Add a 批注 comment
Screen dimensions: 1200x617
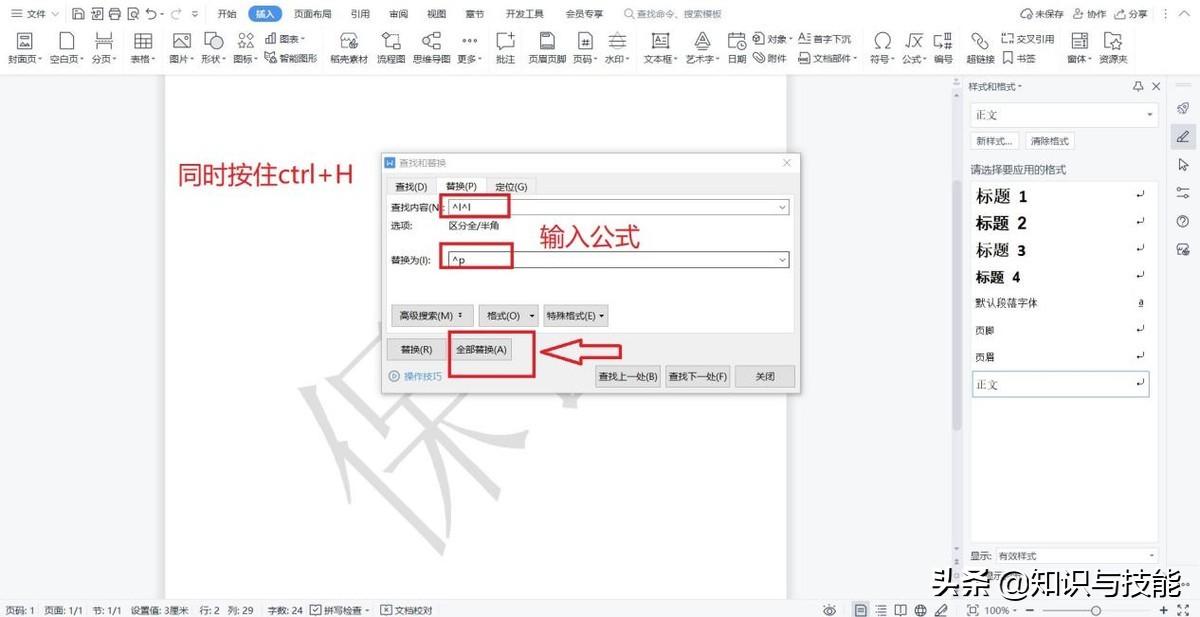click(x=504, y=45)
